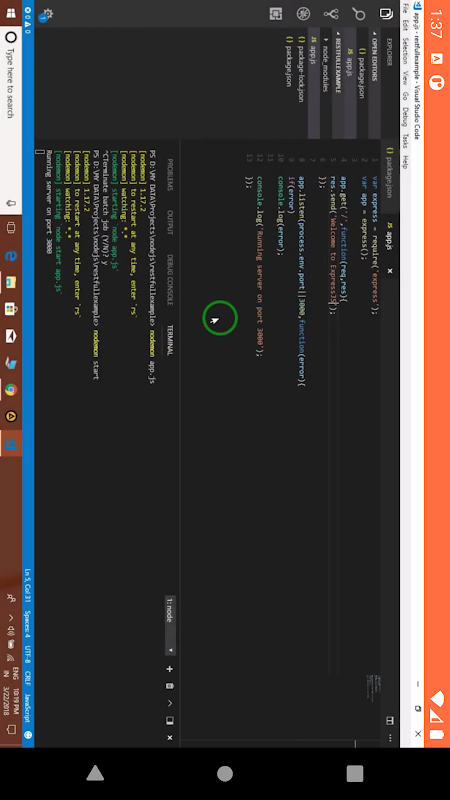Select the TERMINAL panel tab

(x=169, y=340)
